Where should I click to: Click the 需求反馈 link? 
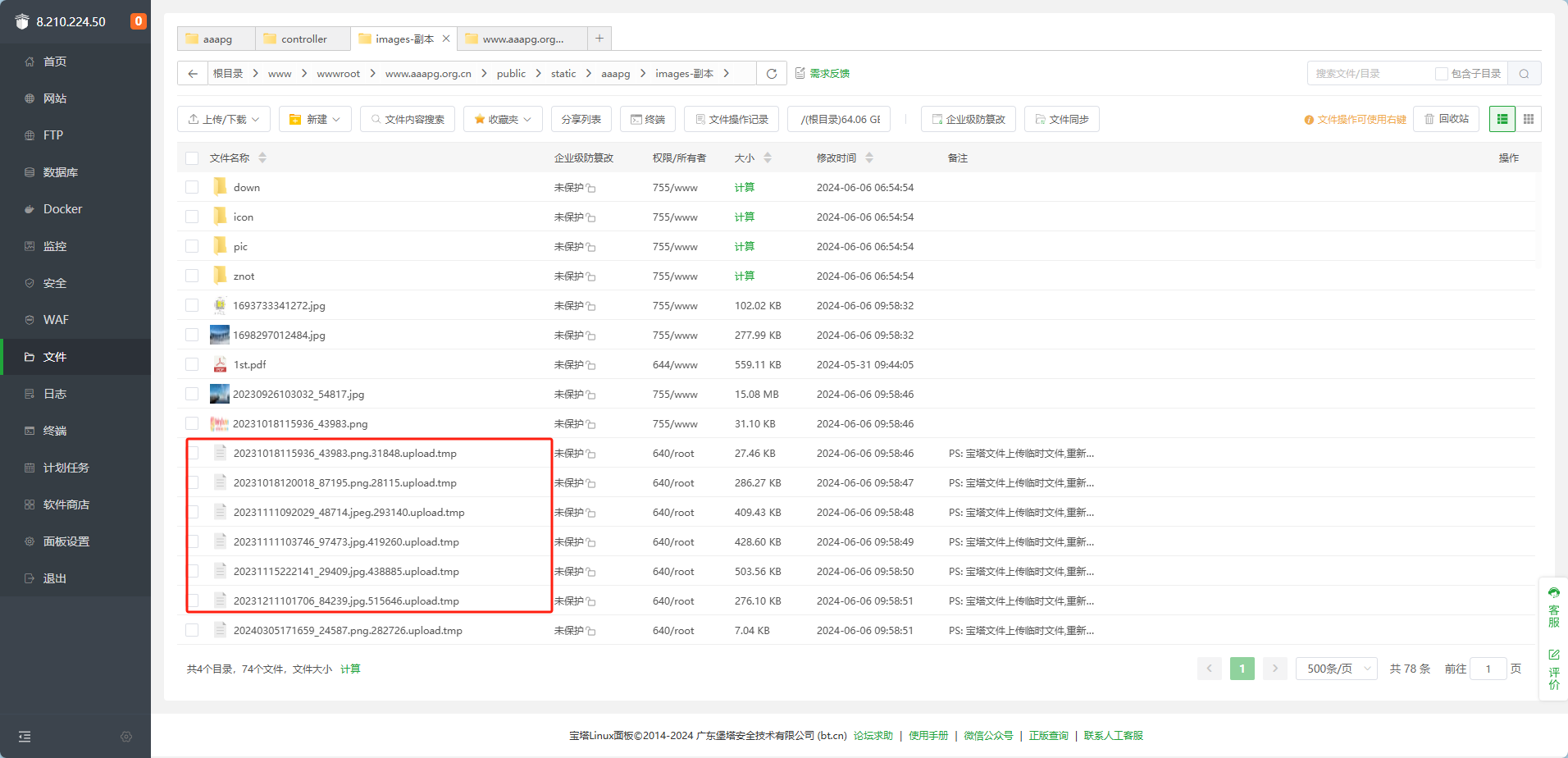point(823,74)
